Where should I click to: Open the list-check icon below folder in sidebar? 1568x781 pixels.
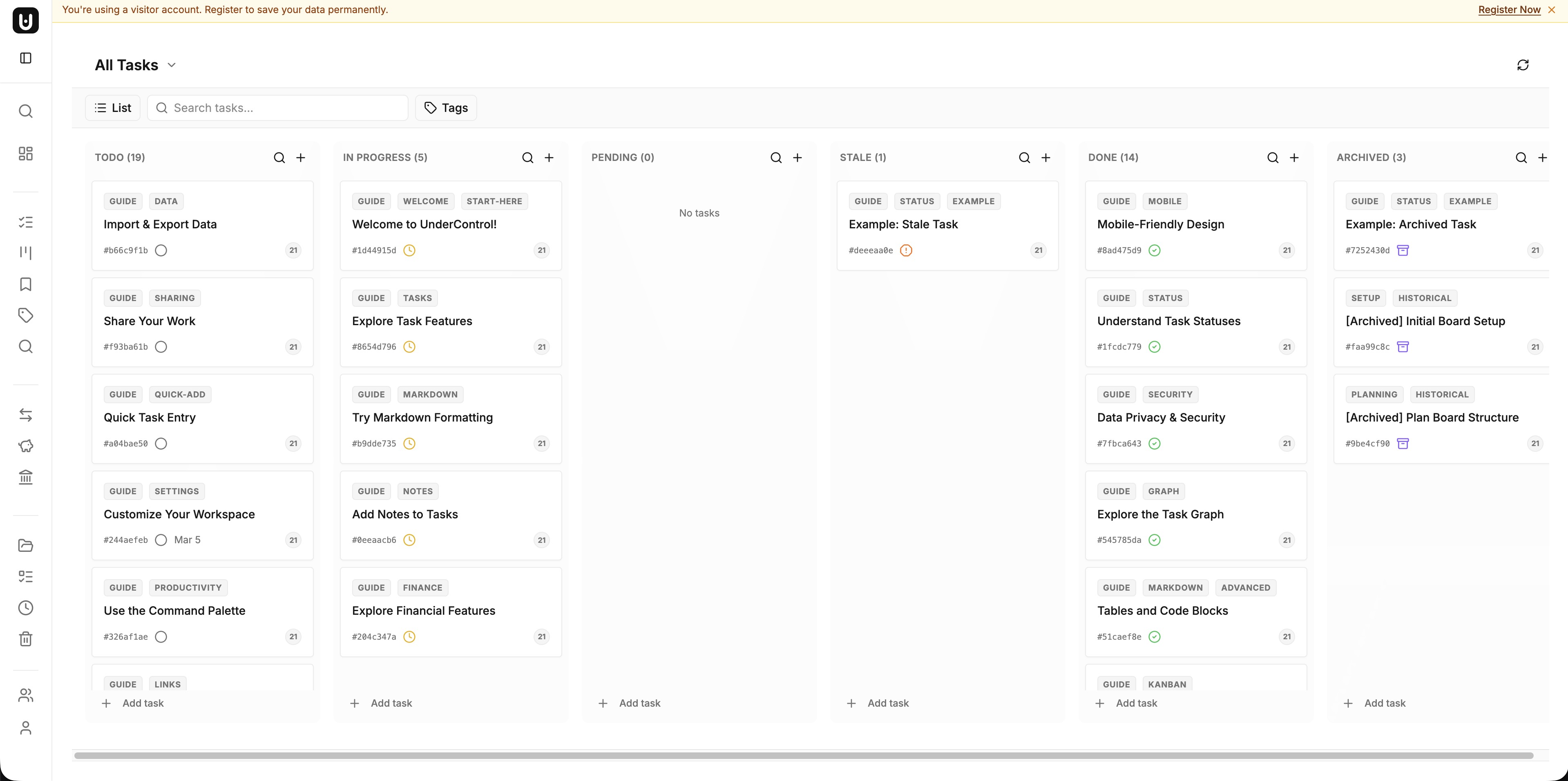(26, 576)
